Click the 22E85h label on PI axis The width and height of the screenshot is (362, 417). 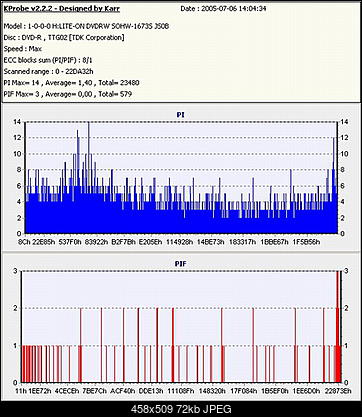(x=44, y=242)
